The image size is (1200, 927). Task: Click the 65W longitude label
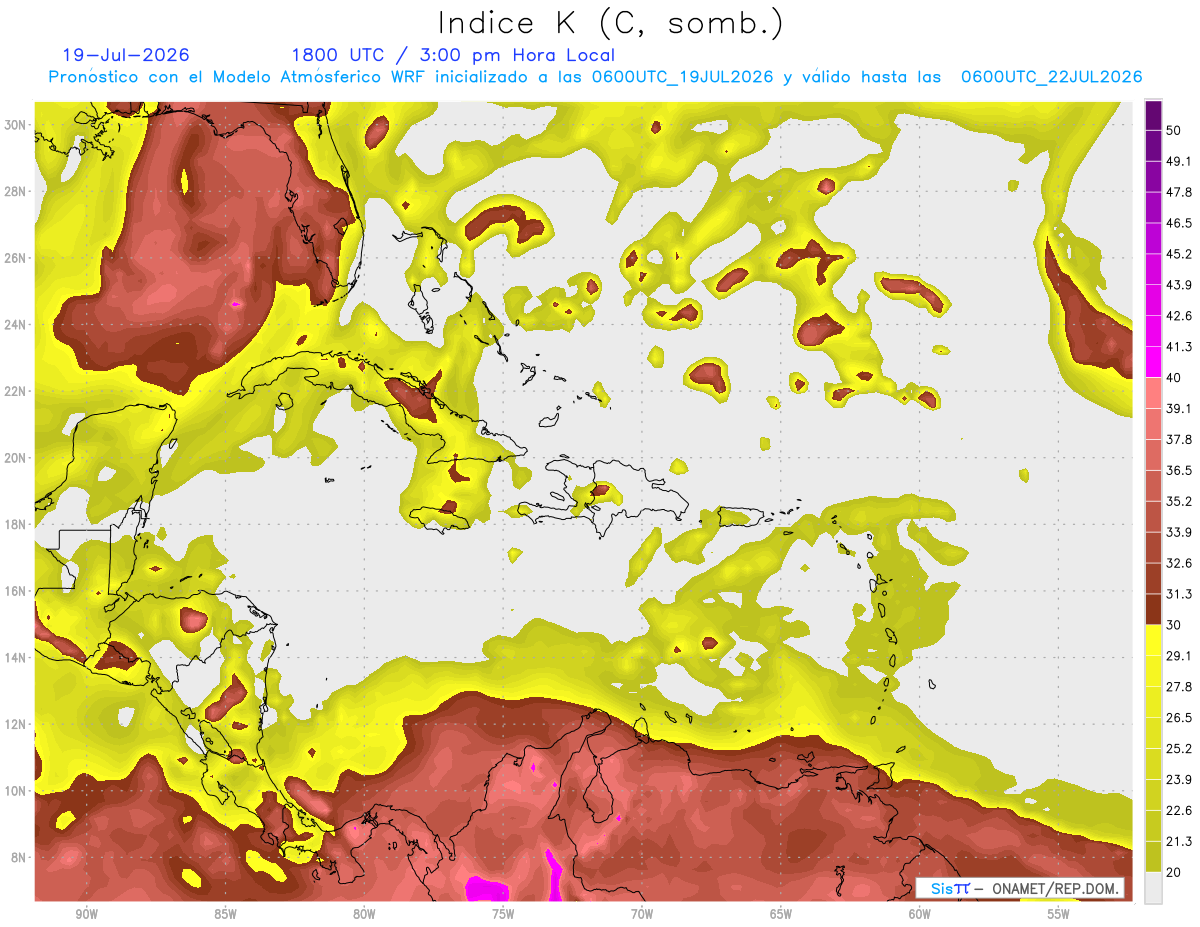pyautogui.click(x=781, y=914)
